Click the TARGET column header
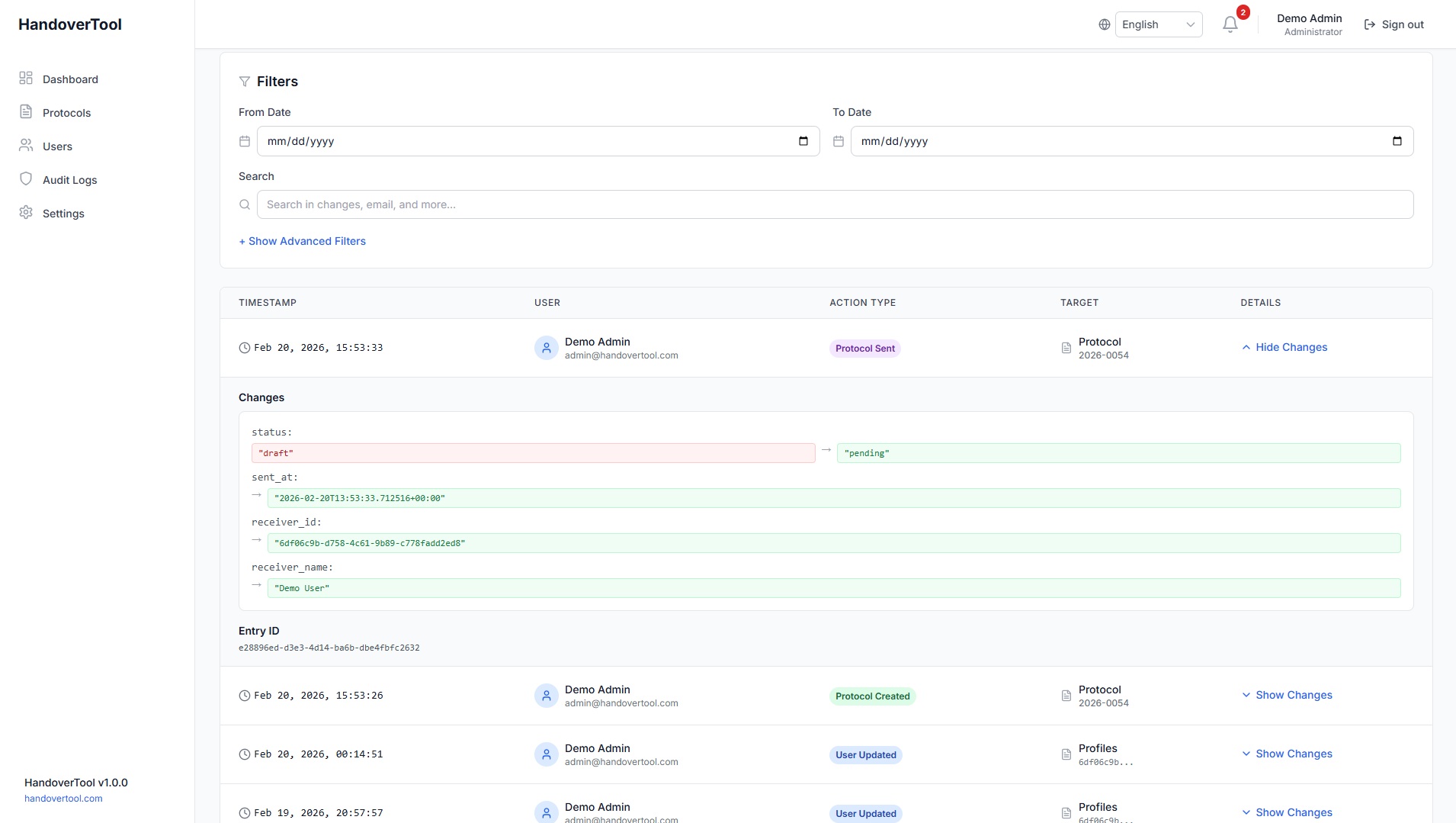This screenshot has height=823, width=1456. tap(1079, 303)
